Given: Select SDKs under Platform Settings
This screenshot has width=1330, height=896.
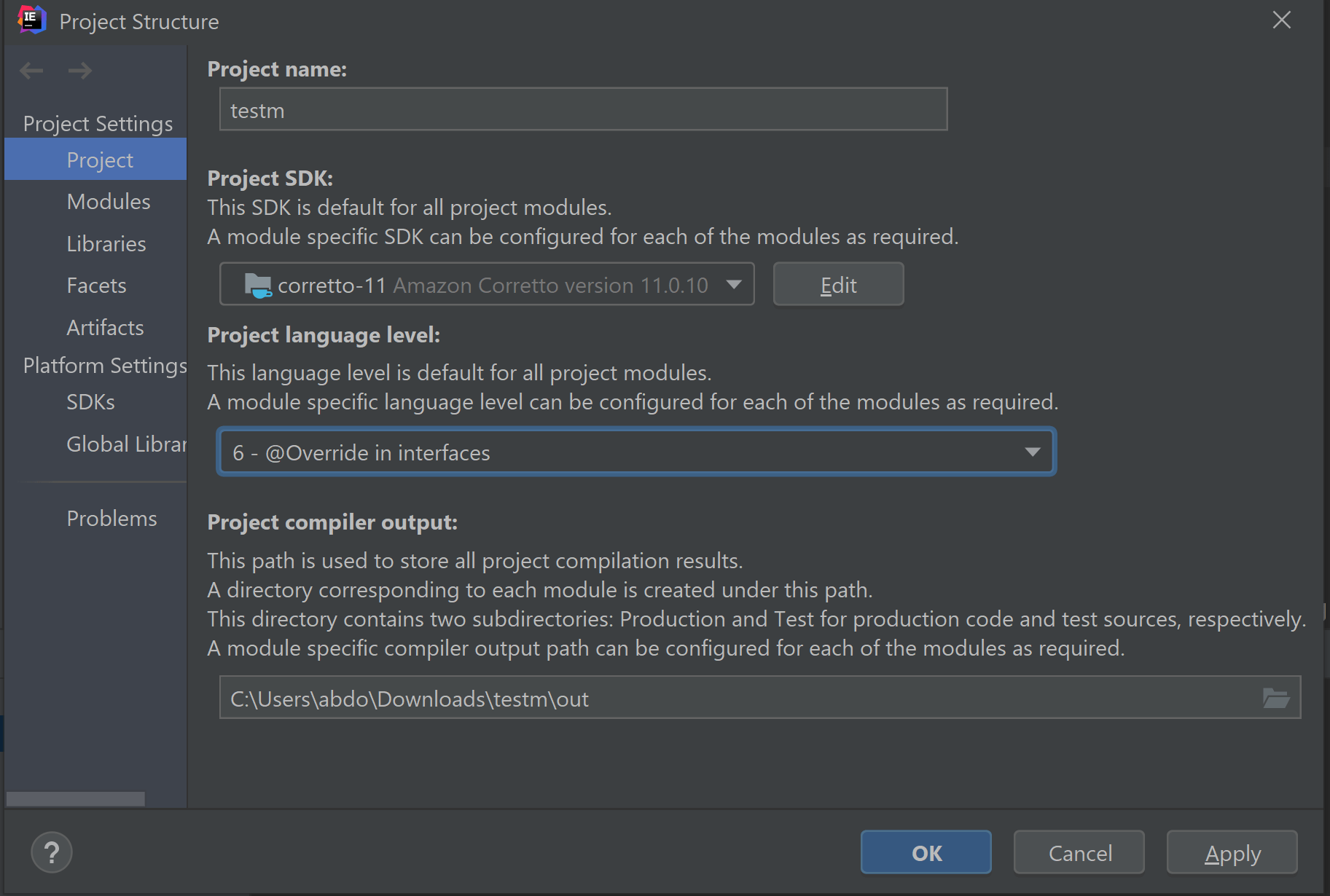Looking at the screenshot, I should [90, 401].
